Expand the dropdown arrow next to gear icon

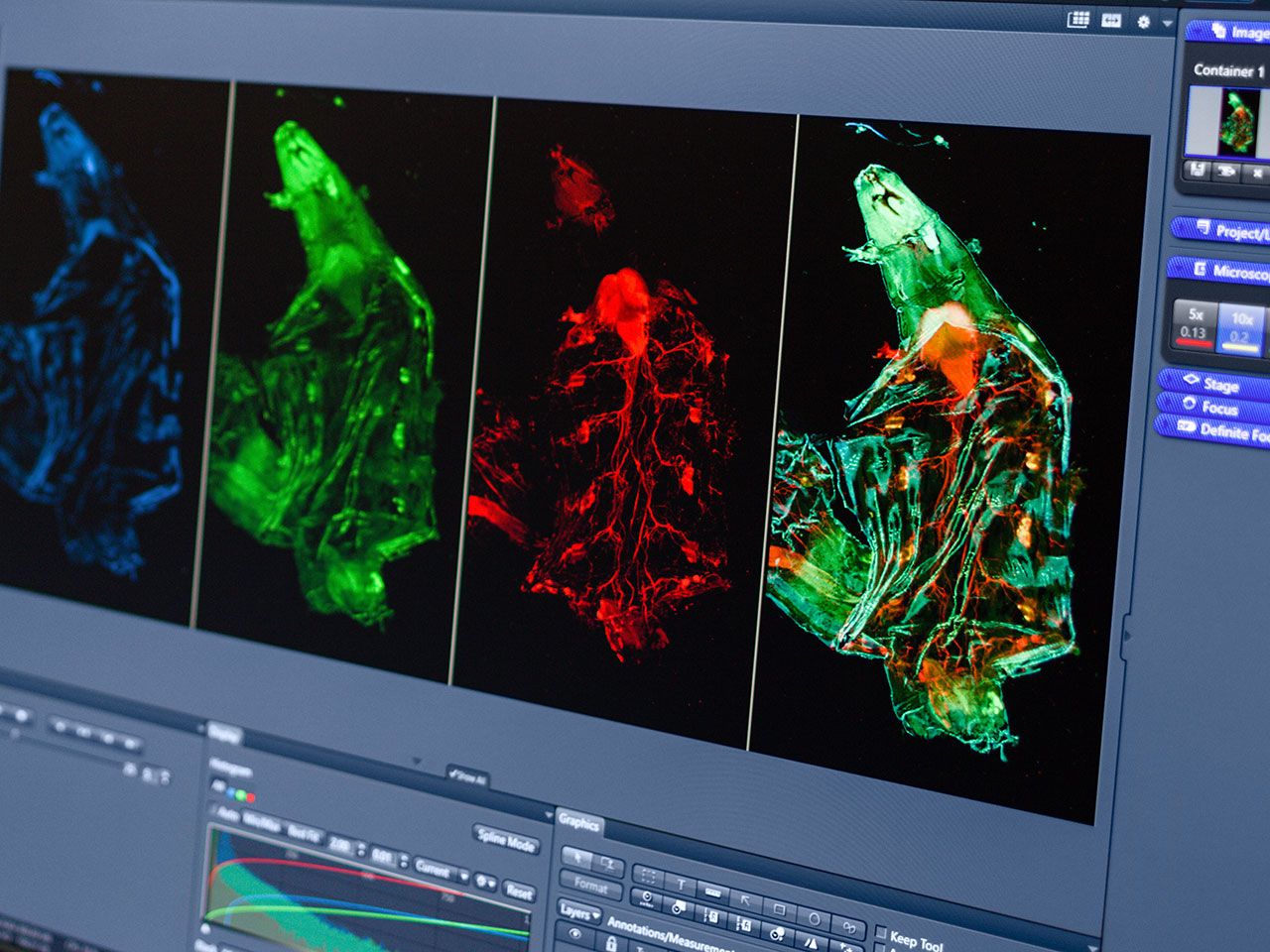pyautogui.click(x=1167, y=22)
